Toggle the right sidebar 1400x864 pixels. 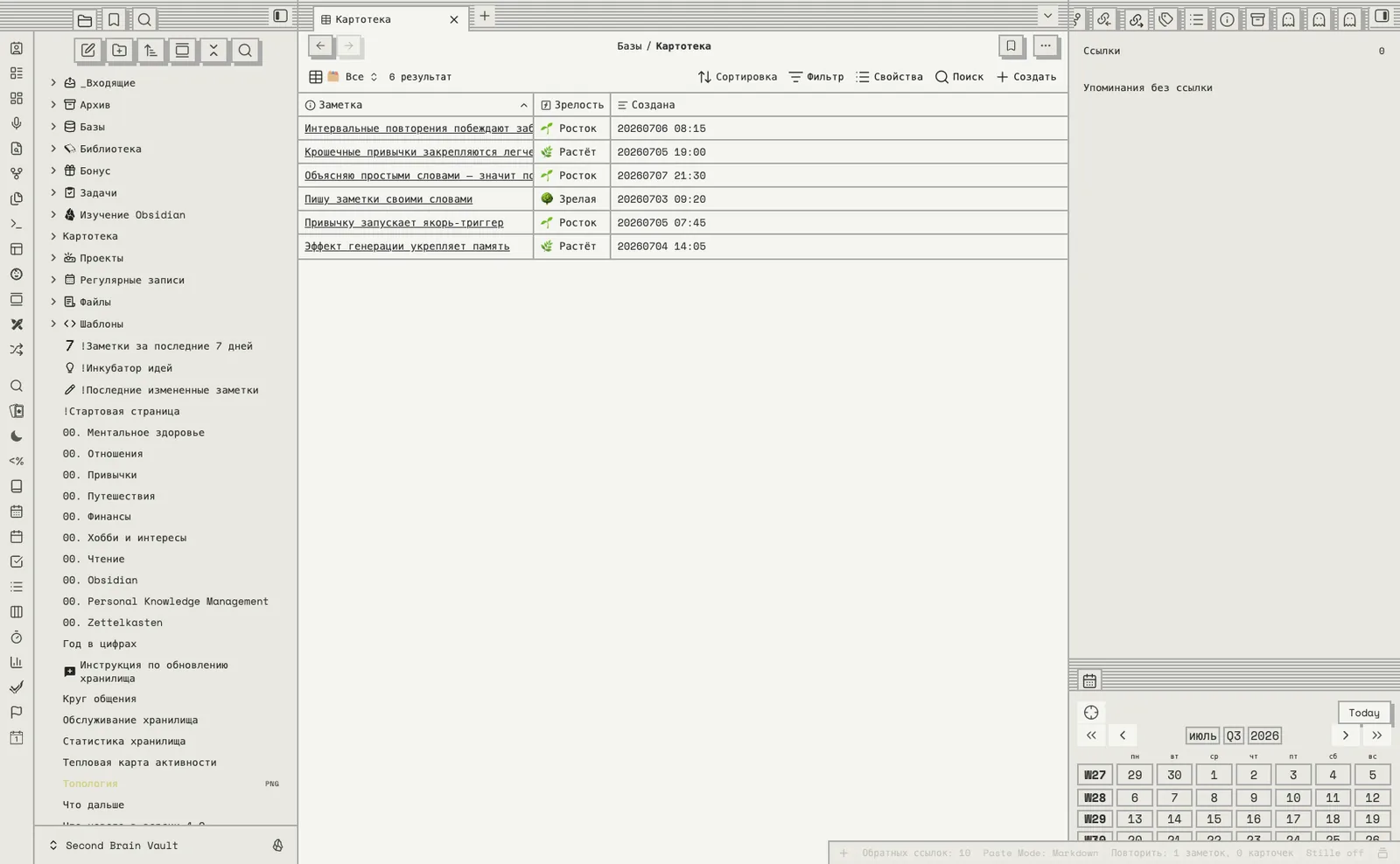point(1382,17)
